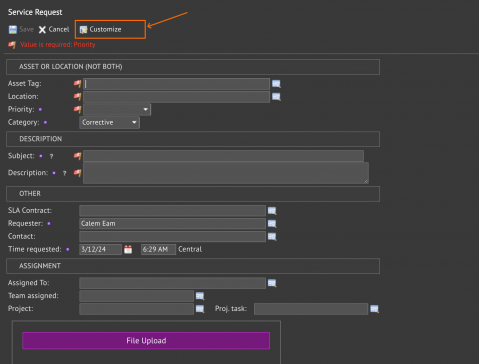
Task: Open lookup icon next to Contact field
Action: pos(272,237)
